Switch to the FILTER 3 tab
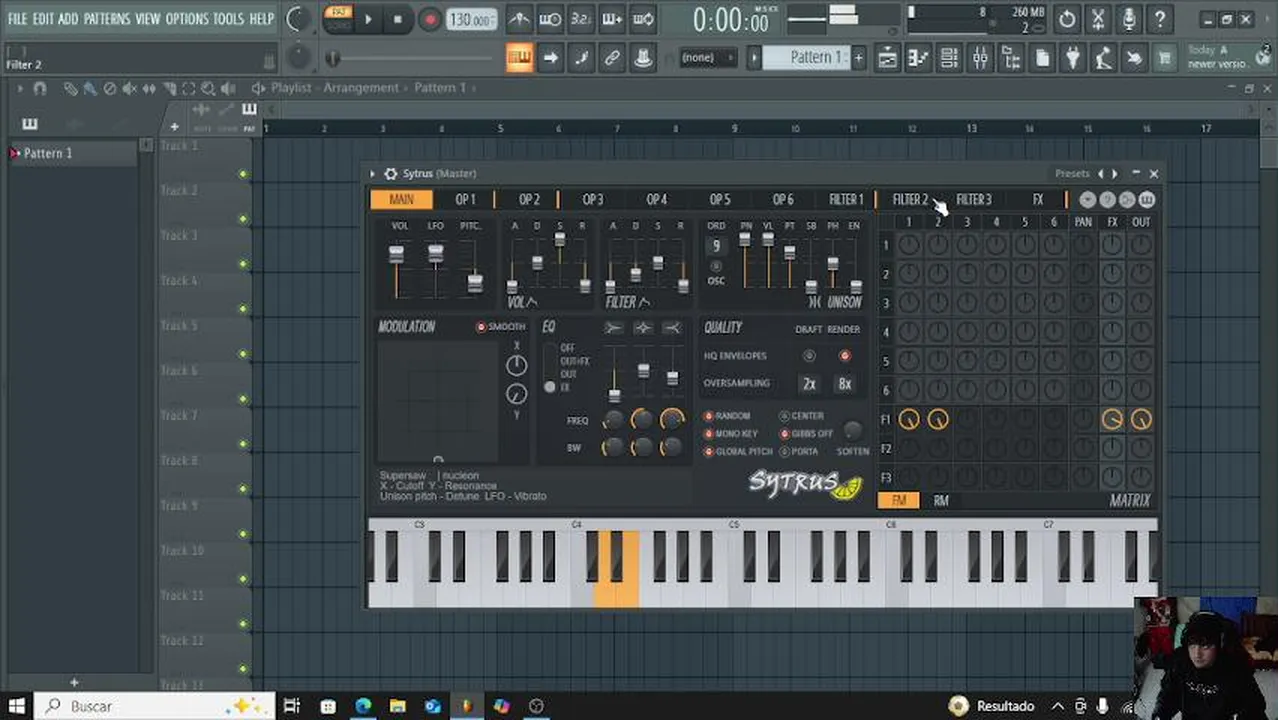1278x720 pixels. pyautogui.click(x=974, y=200)
